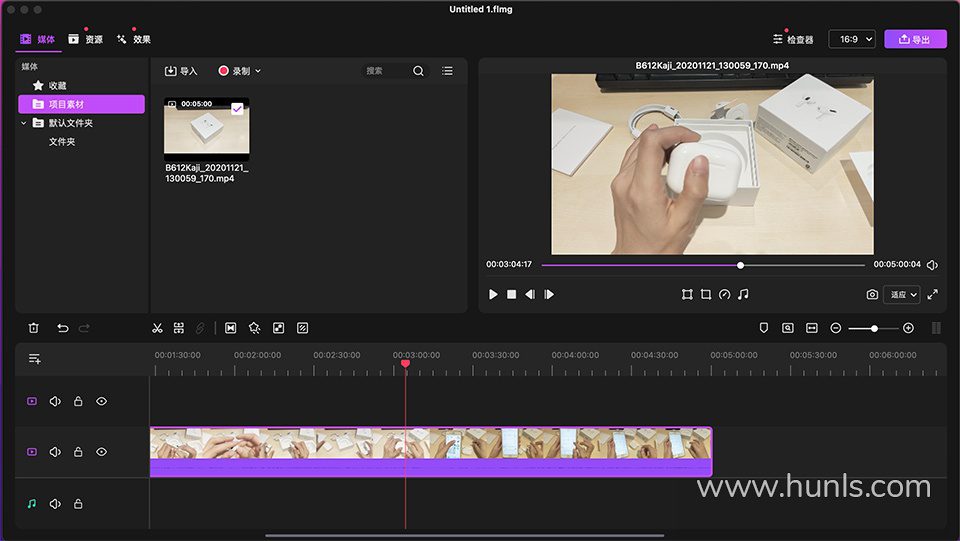Zoom in timeline with plus button
Screen dimensions: 960x541
click(909, 328)
